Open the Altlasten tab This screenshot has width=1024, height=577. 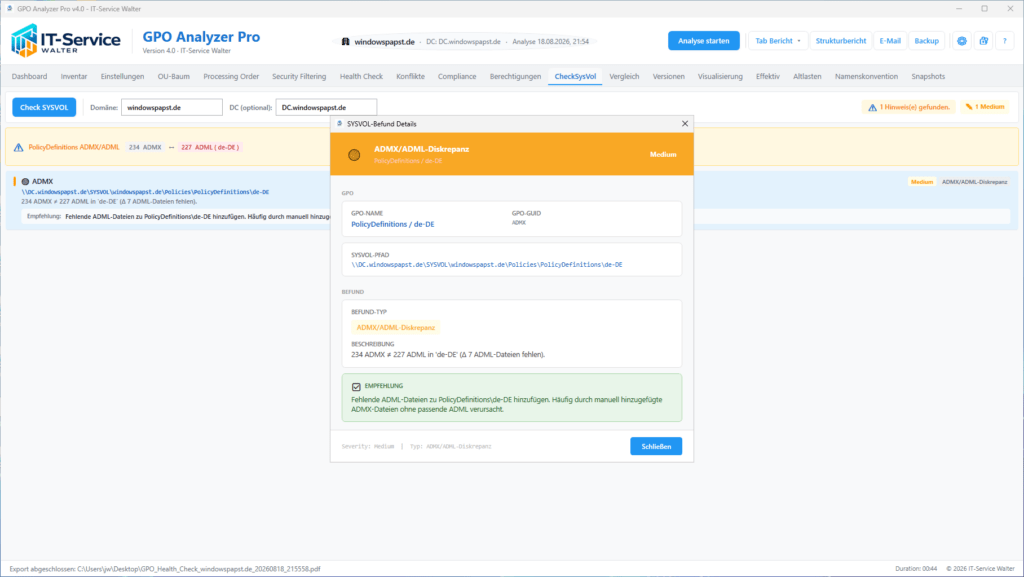coord(807,76)
